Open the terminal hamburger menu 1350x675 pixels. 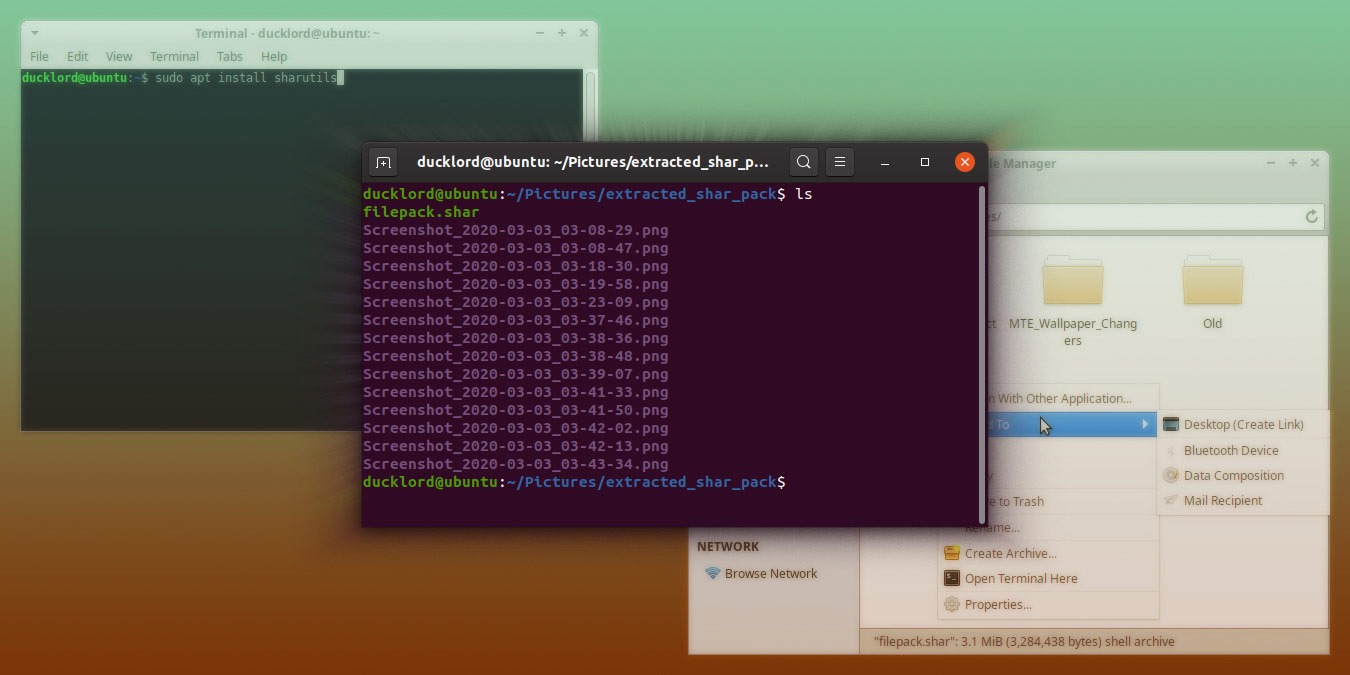click(840, 161)
